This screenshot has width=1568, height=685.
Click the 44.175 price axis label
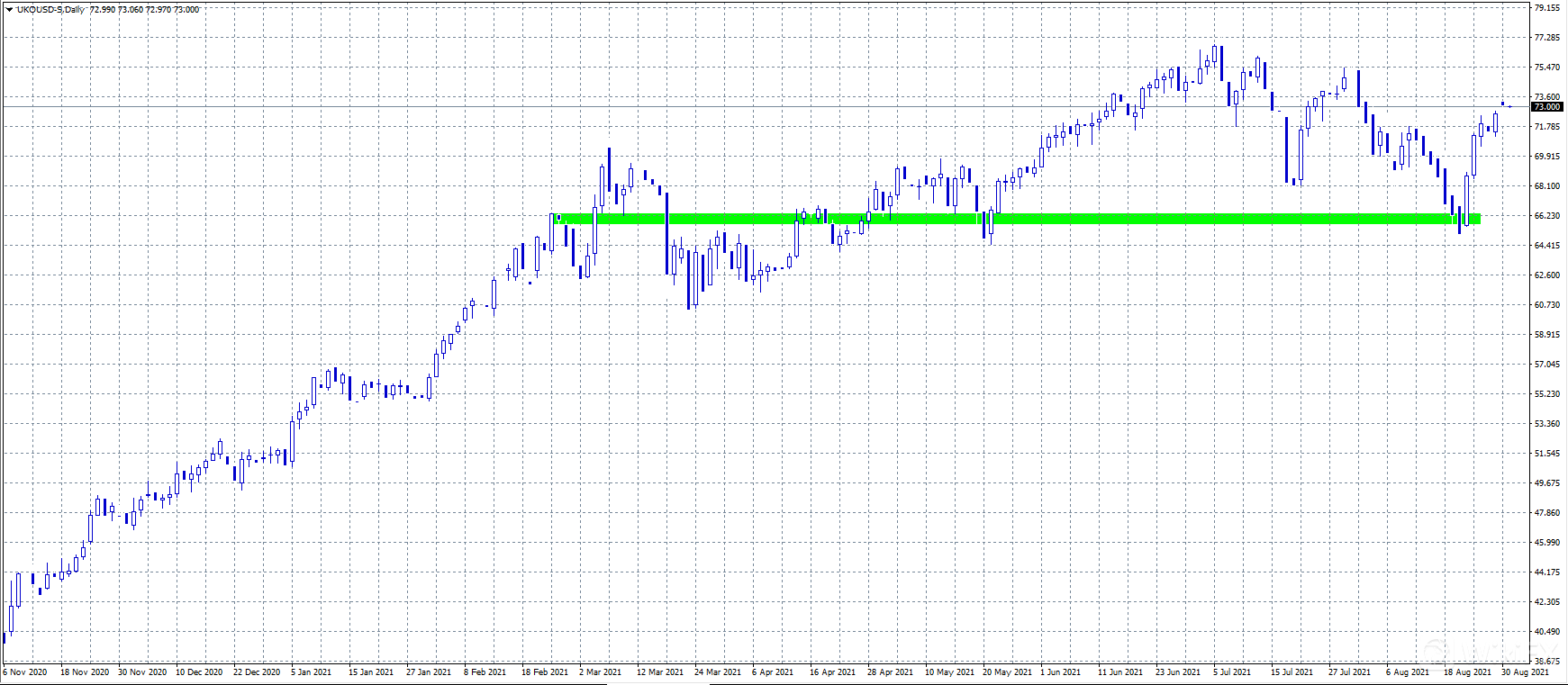(1547, 572)
